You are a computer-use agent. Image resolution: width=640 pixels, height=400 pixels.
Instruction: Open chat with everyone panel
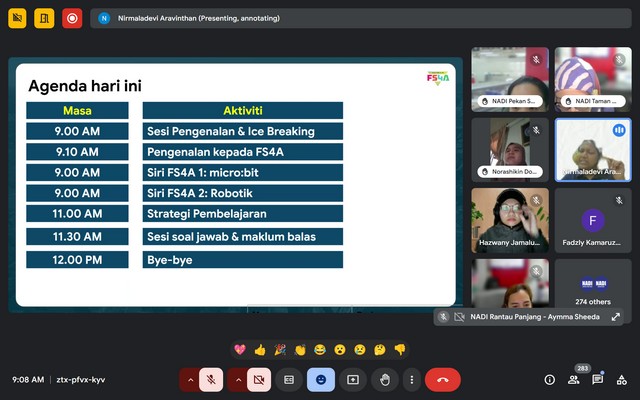tap(598, 380)
